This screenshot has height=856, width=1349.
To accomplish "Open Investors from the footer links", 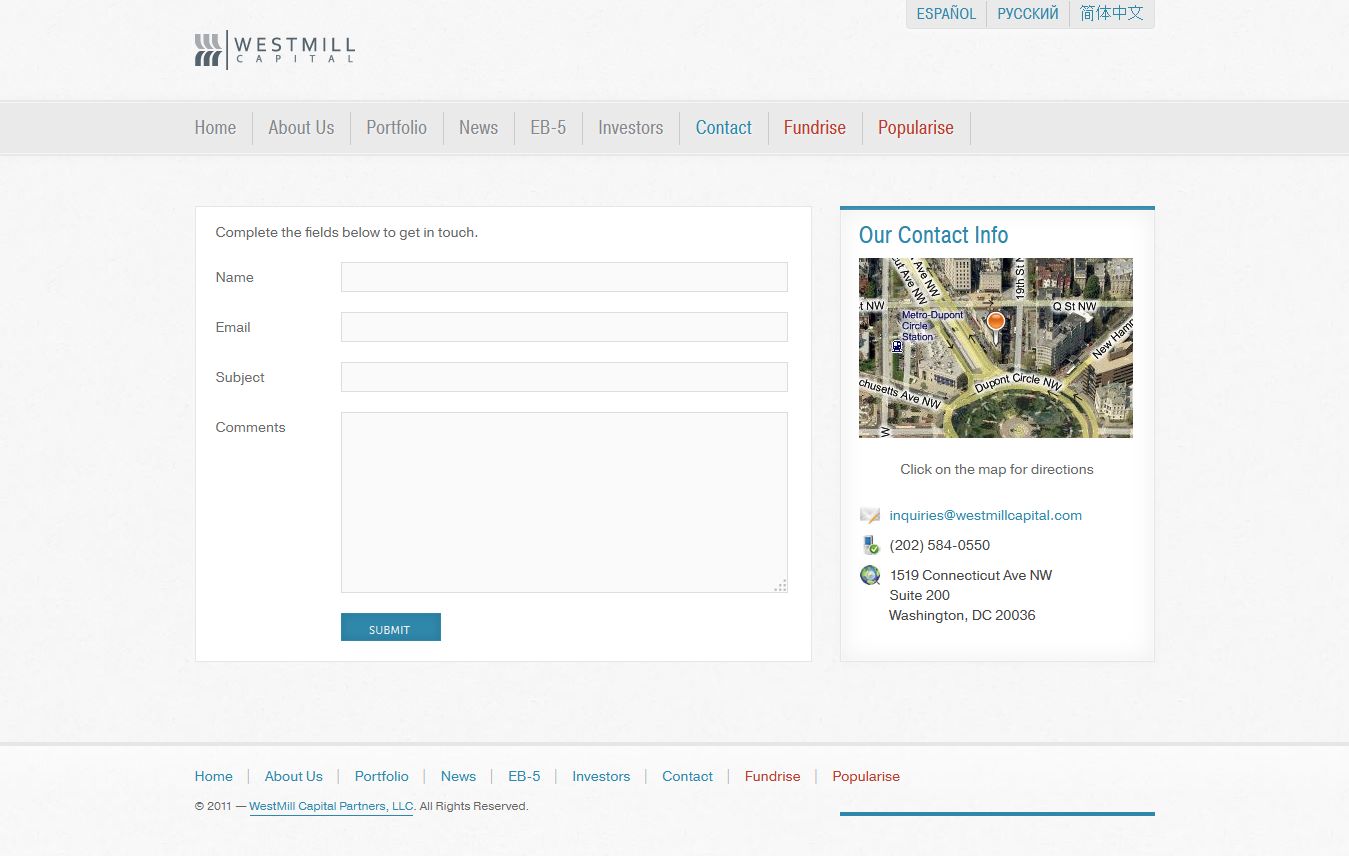I will pyautogui.click(x=601, y=777).
